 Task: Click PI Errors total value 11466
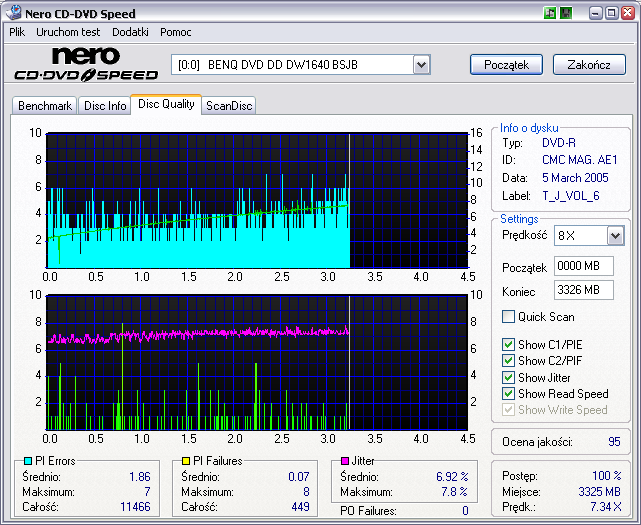(x=135, y=507)
